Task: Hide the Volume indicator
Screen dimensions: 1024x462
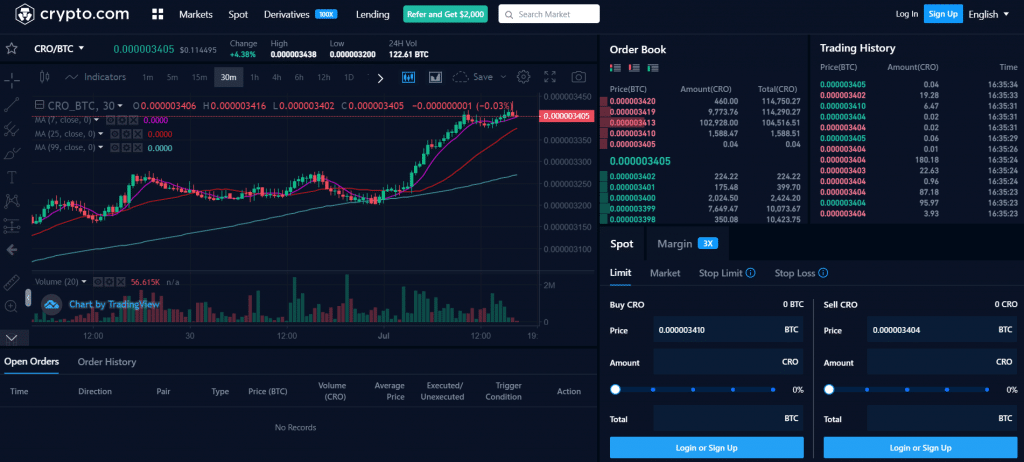Action: pyautogui.click(x=97, y=282)
